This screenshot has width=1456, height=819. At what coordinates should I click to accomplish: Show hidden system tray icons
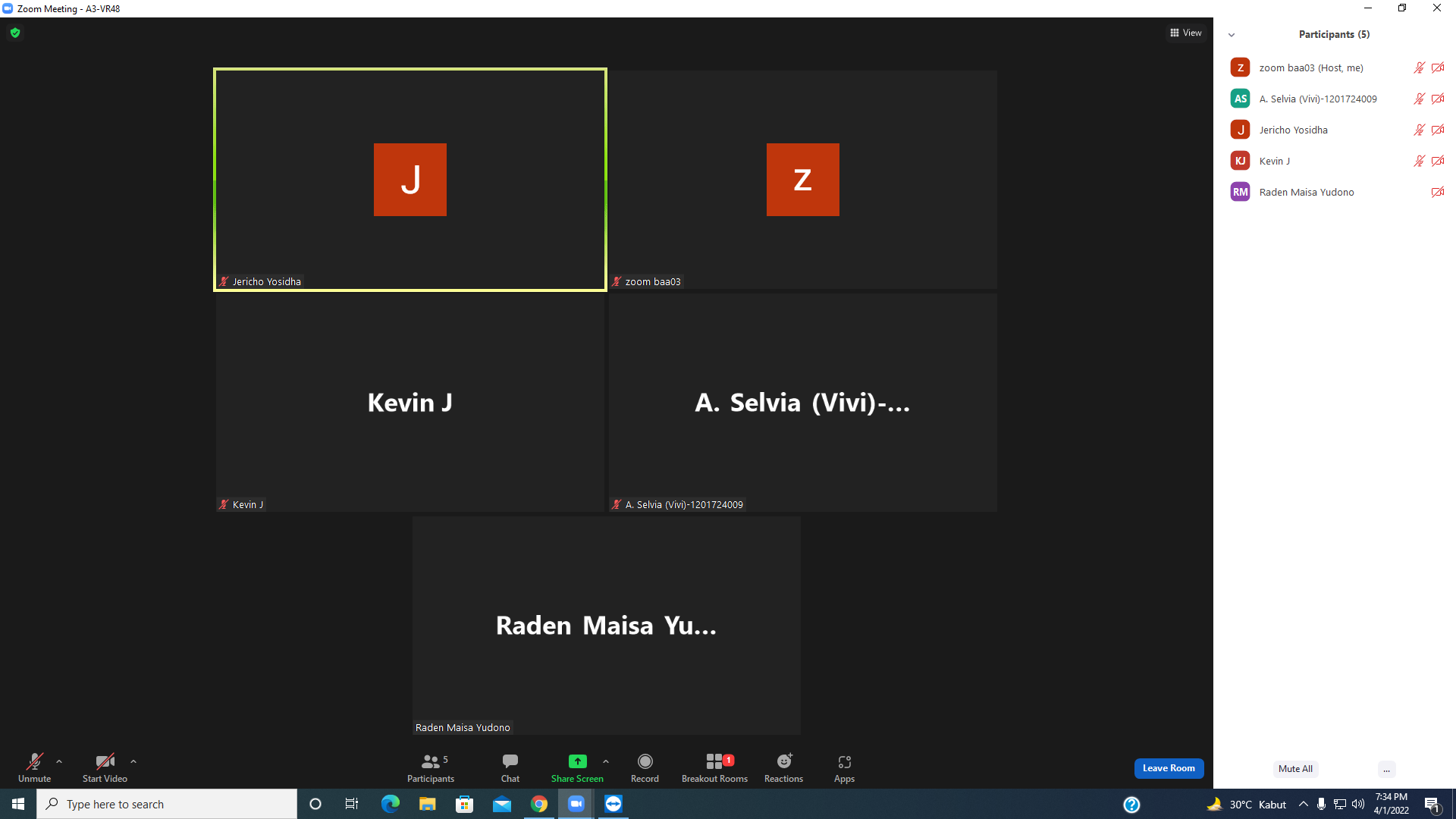tap(1304, 804)
